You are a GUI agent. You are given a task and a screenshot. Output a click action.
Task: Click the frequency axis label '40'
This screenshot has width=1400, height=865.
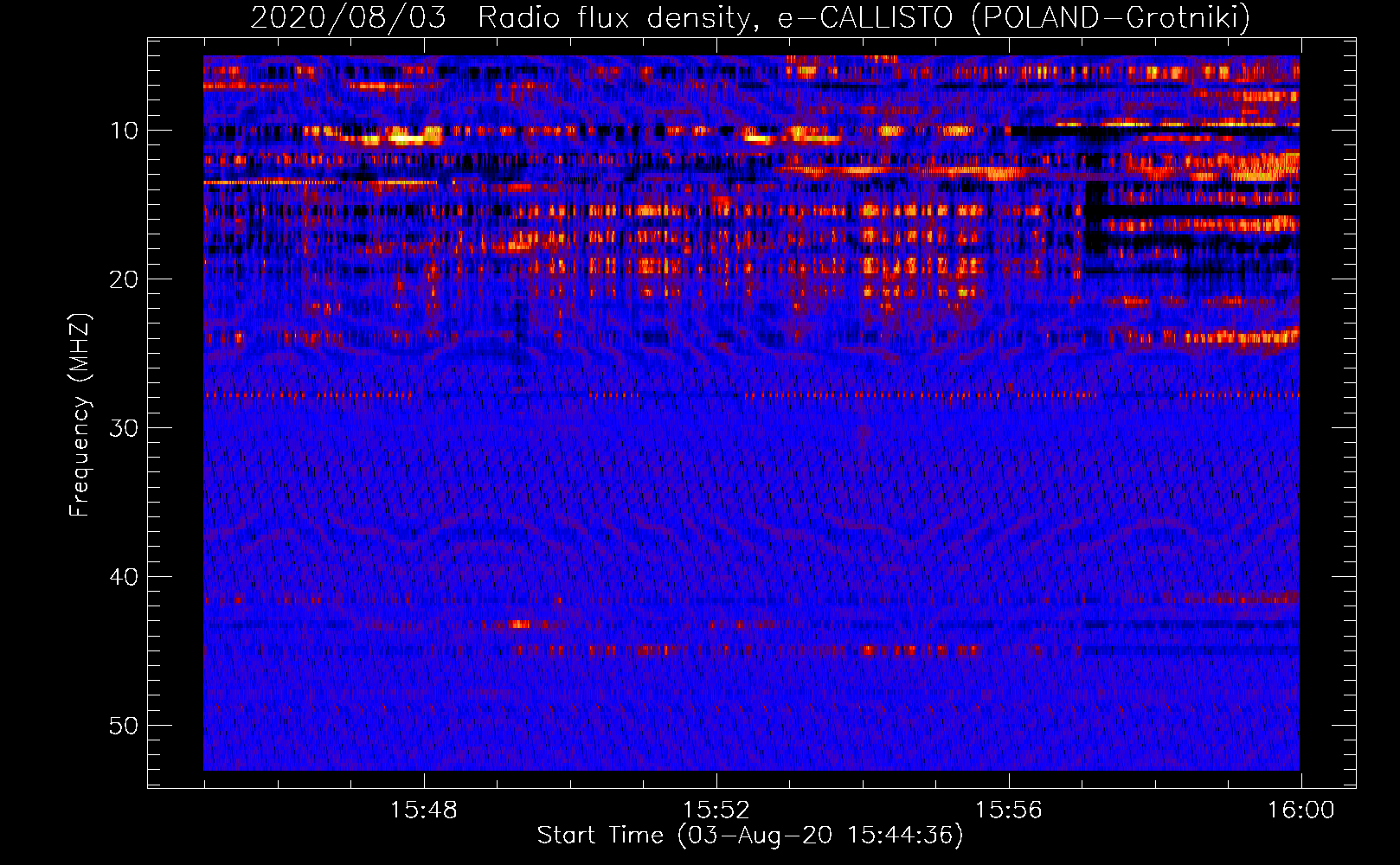point(125,577)
